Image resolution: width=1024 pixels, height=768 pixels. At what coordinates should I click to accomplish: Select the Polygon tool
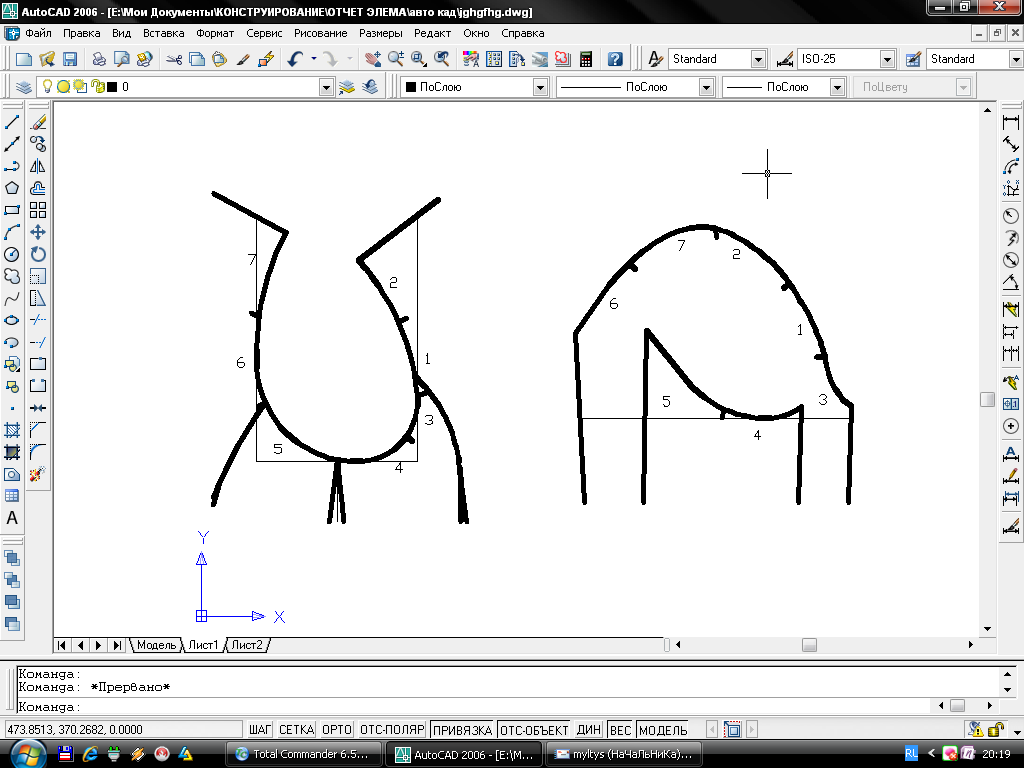pyautogui.click(x=12, y=188)
